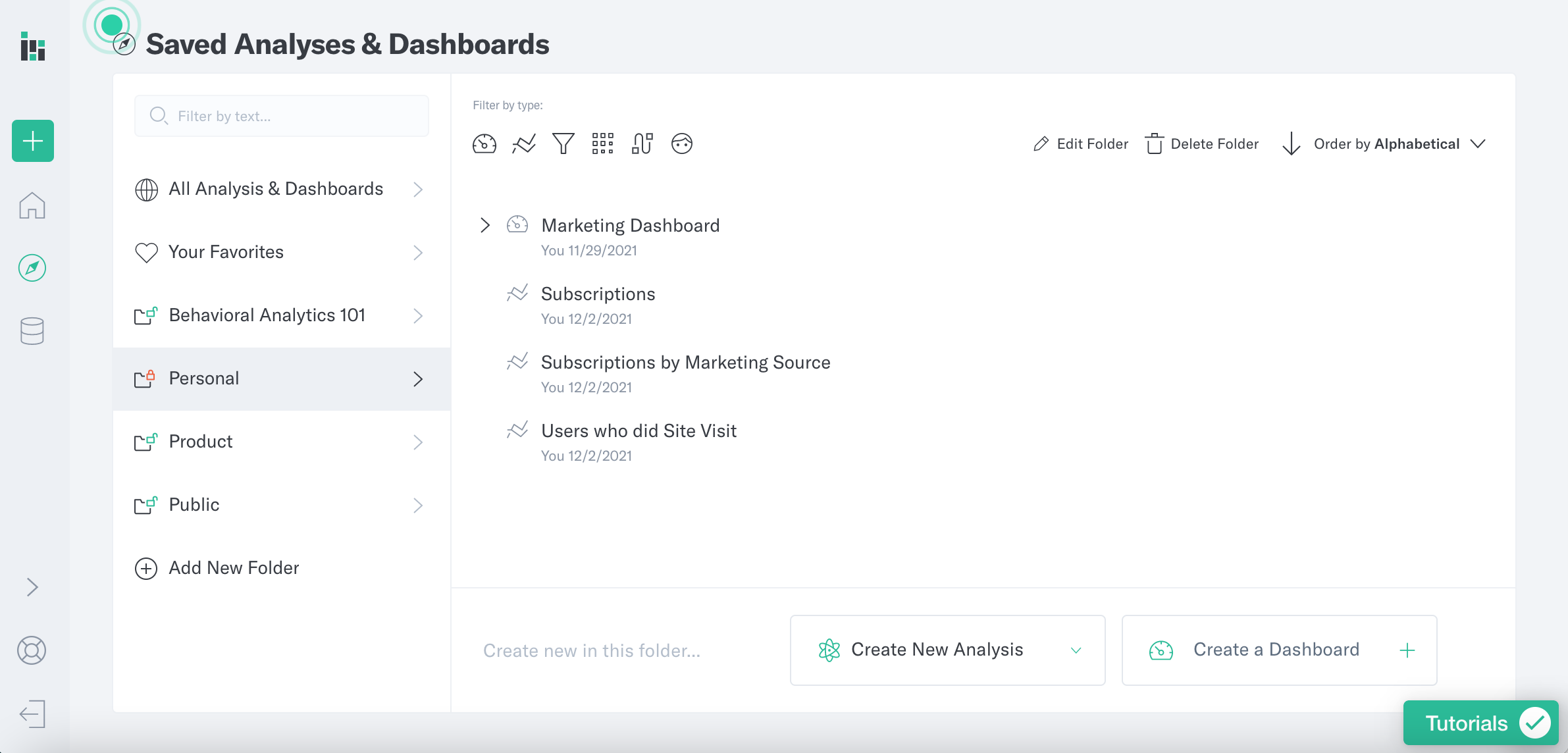Screen dimensions: 1568x753
Task: Click the heart icon for Your Favorites
Action: pos(146,253)
